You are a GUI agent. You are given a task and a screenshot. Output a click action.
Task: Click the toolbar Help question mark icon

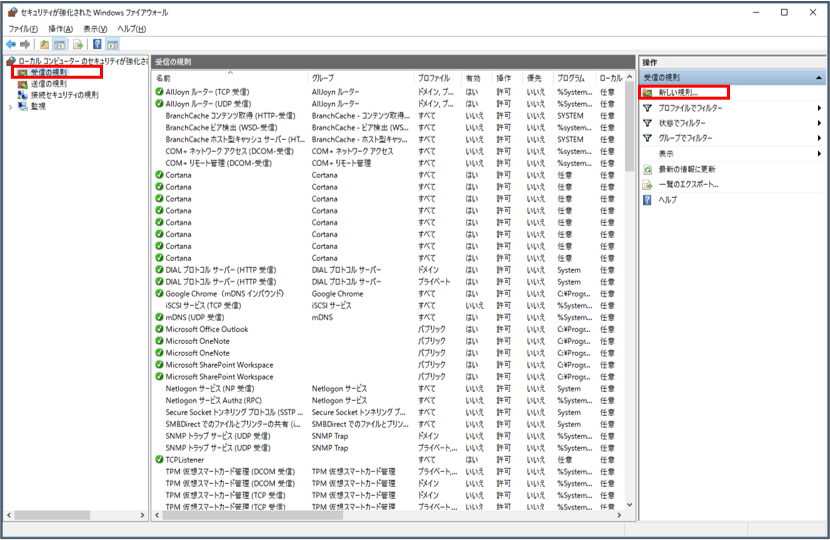click(97, 44)
